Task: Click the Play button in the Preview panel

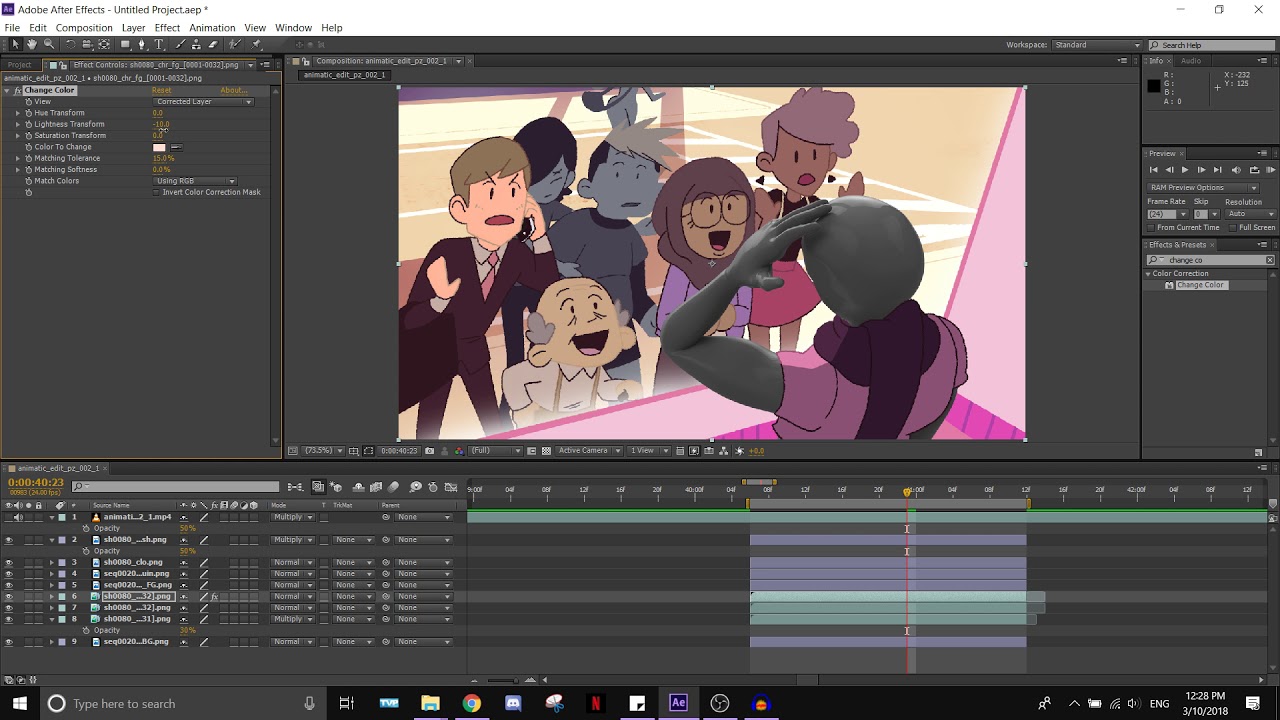Action: [x=1185, y=170]
